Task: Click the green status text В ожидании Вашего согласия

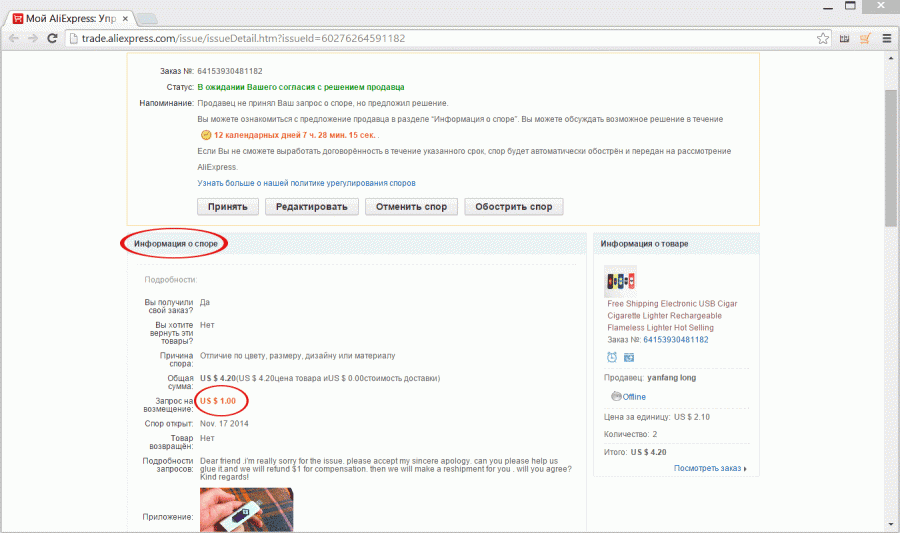Action: [301, 87]
